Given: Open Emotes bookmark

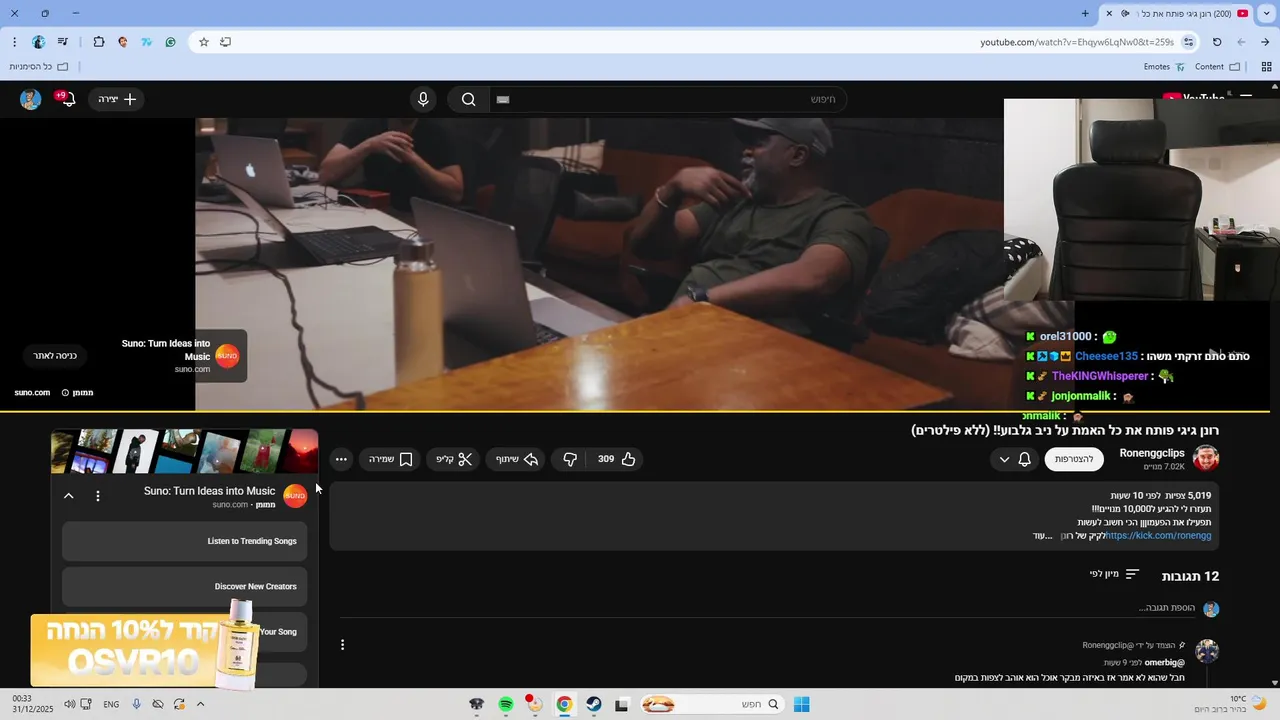Looking at the screenshot, I should (1164, 67).
